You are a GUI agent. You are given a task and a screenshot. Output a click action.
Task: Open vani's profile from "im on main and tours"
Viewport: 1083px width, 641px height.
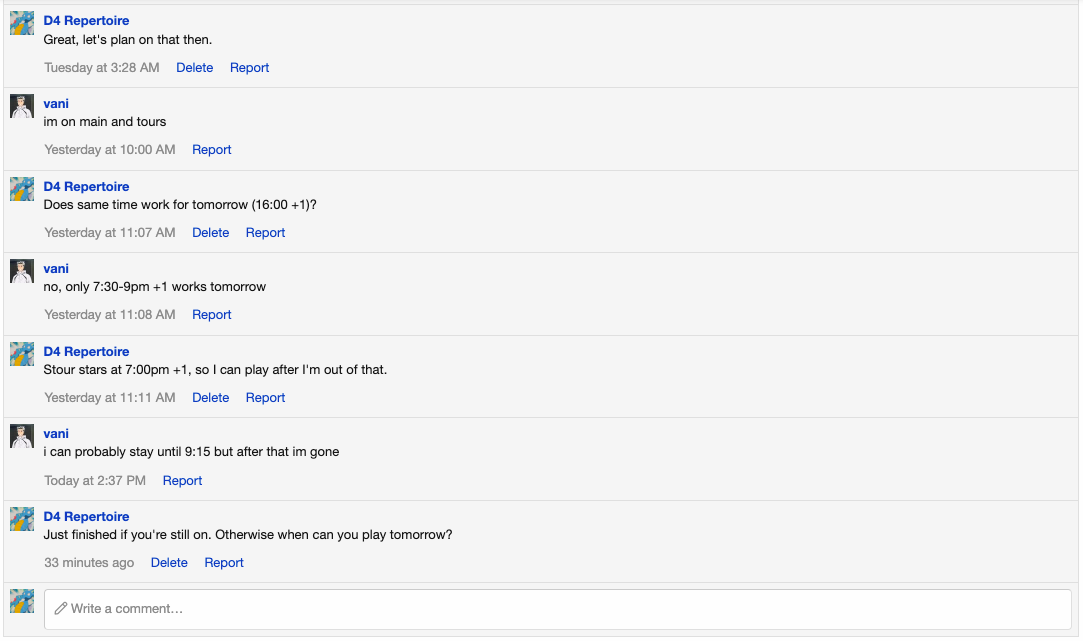pos(55,103)
